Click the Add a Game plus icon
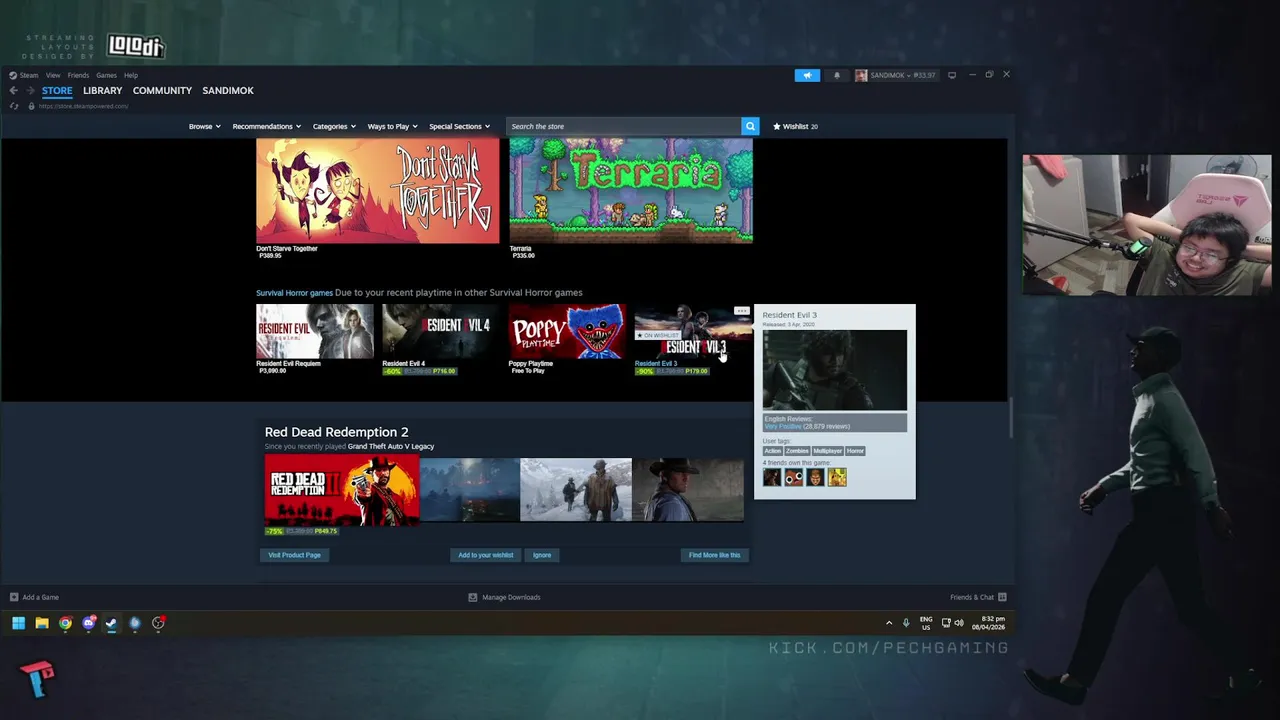 pos(14,597)
